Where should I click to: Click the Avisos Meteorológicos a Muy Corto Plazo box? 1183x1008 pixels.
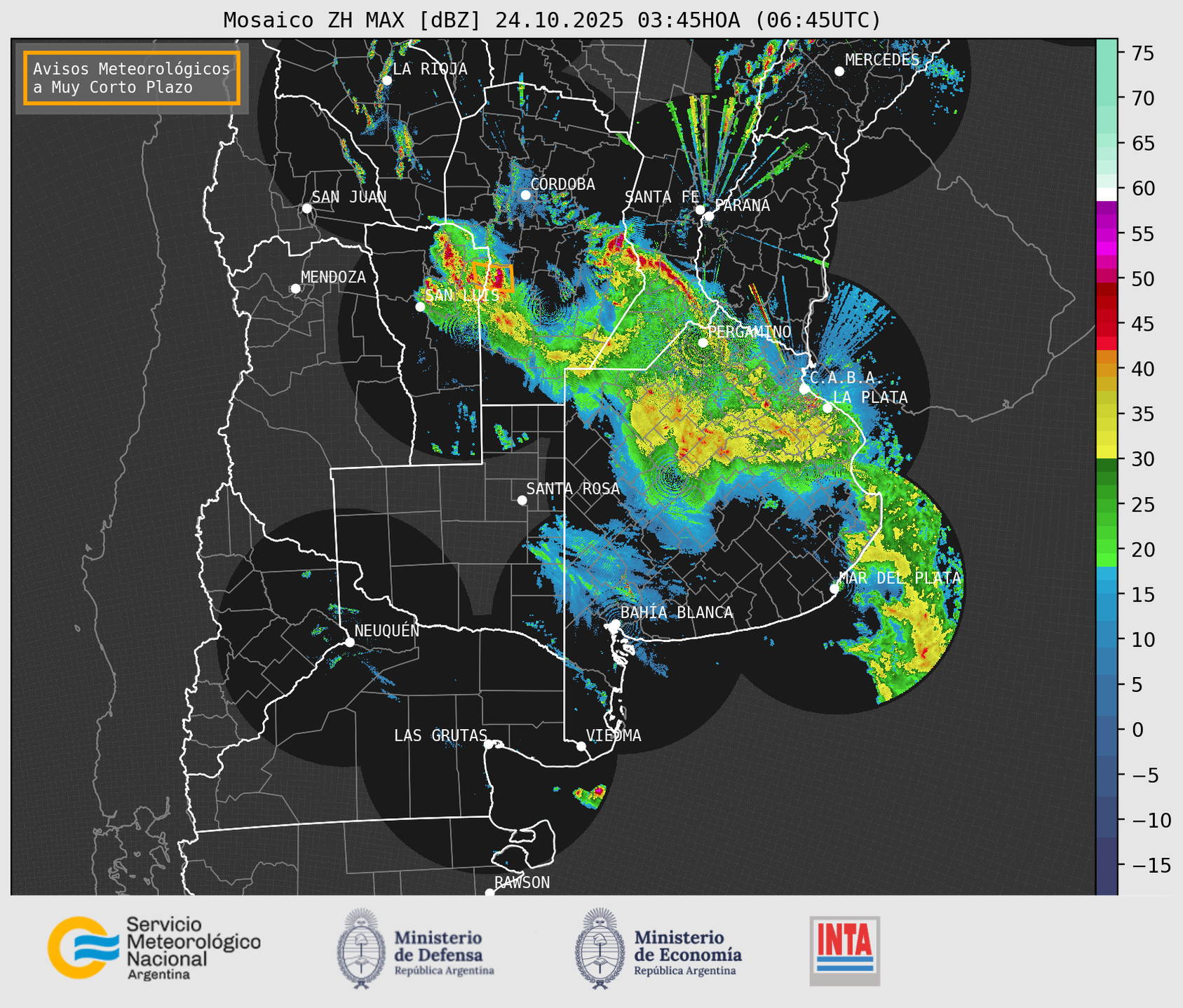(132, 78)
